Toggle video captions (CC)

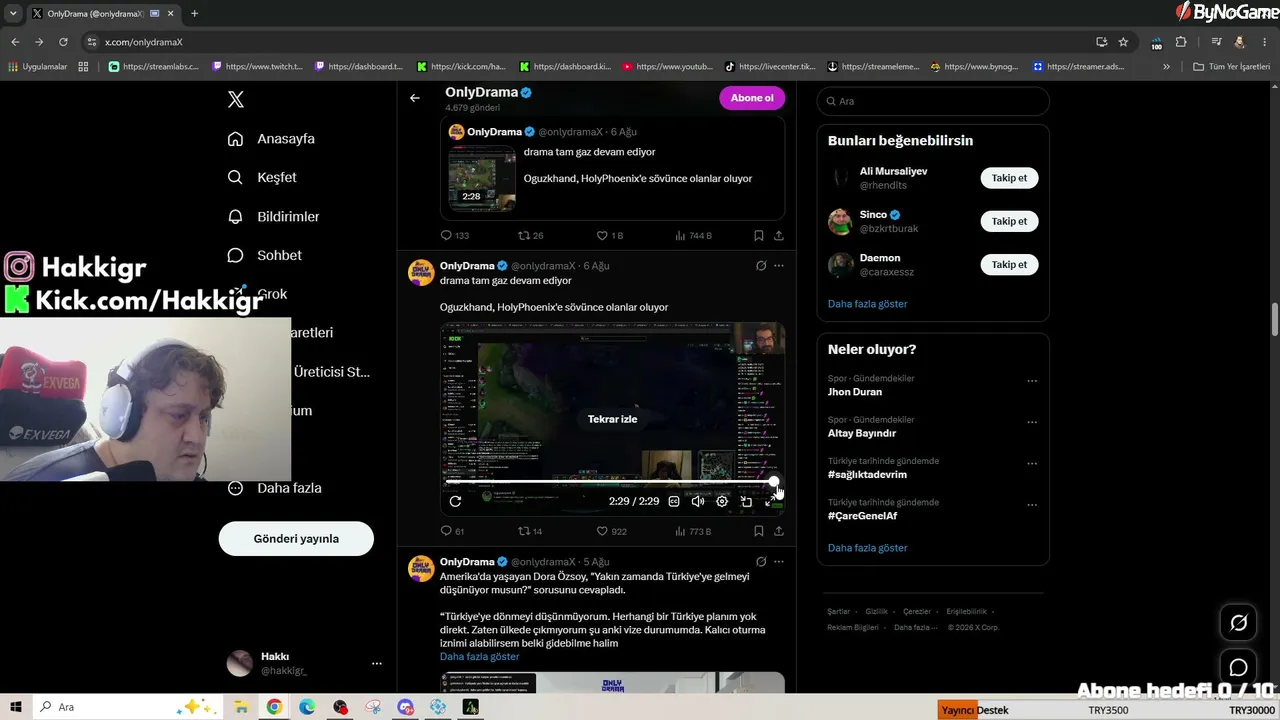coord(674,501)
